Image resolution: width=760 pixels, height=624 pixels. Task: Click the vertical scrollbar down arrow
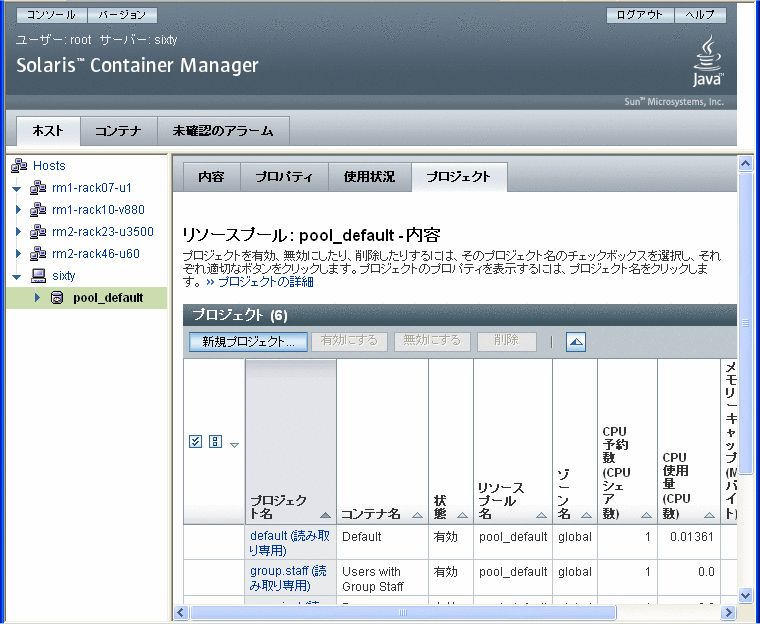(x=745, y=594)
